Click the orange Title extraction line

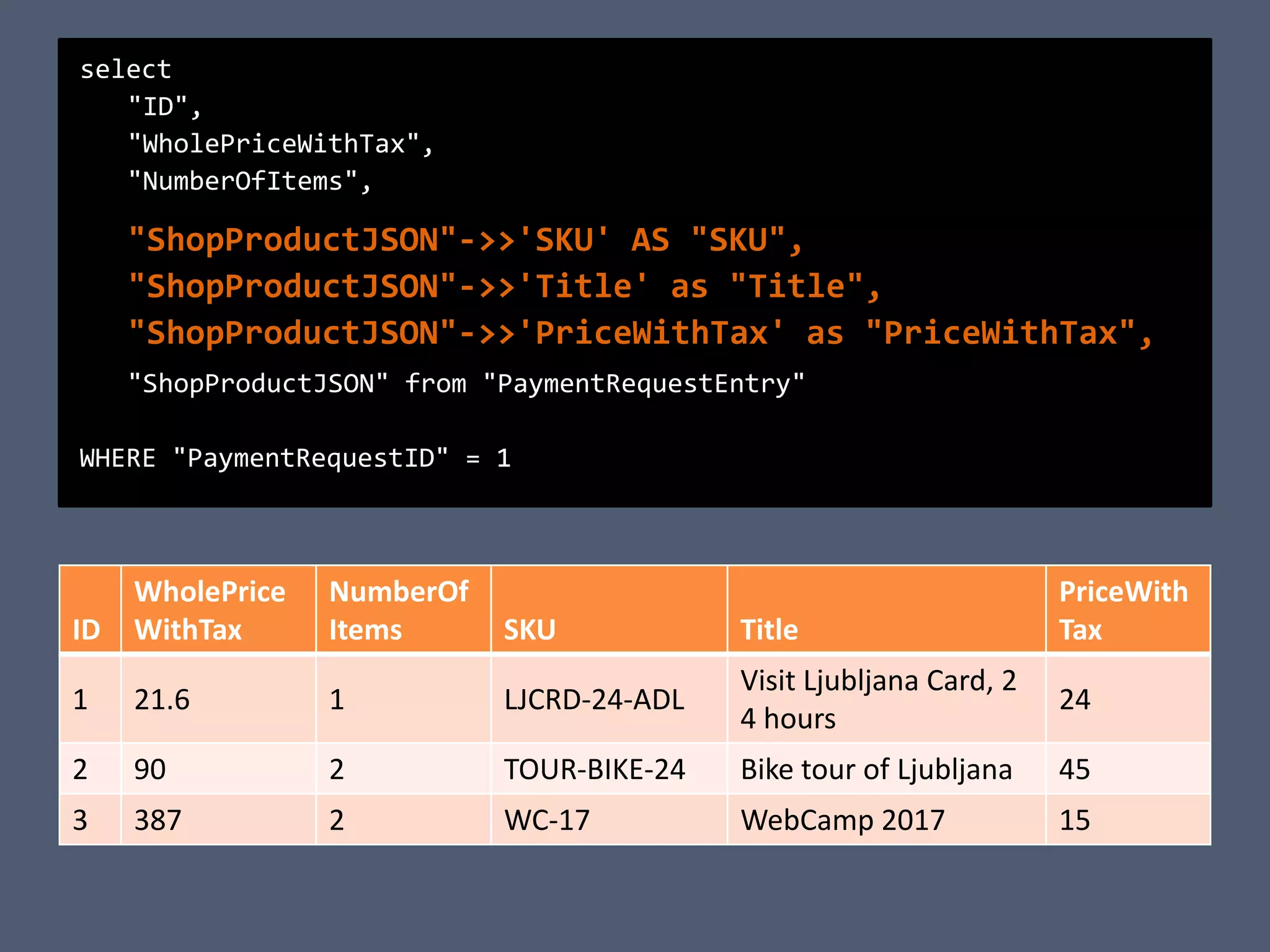(504, 286)
